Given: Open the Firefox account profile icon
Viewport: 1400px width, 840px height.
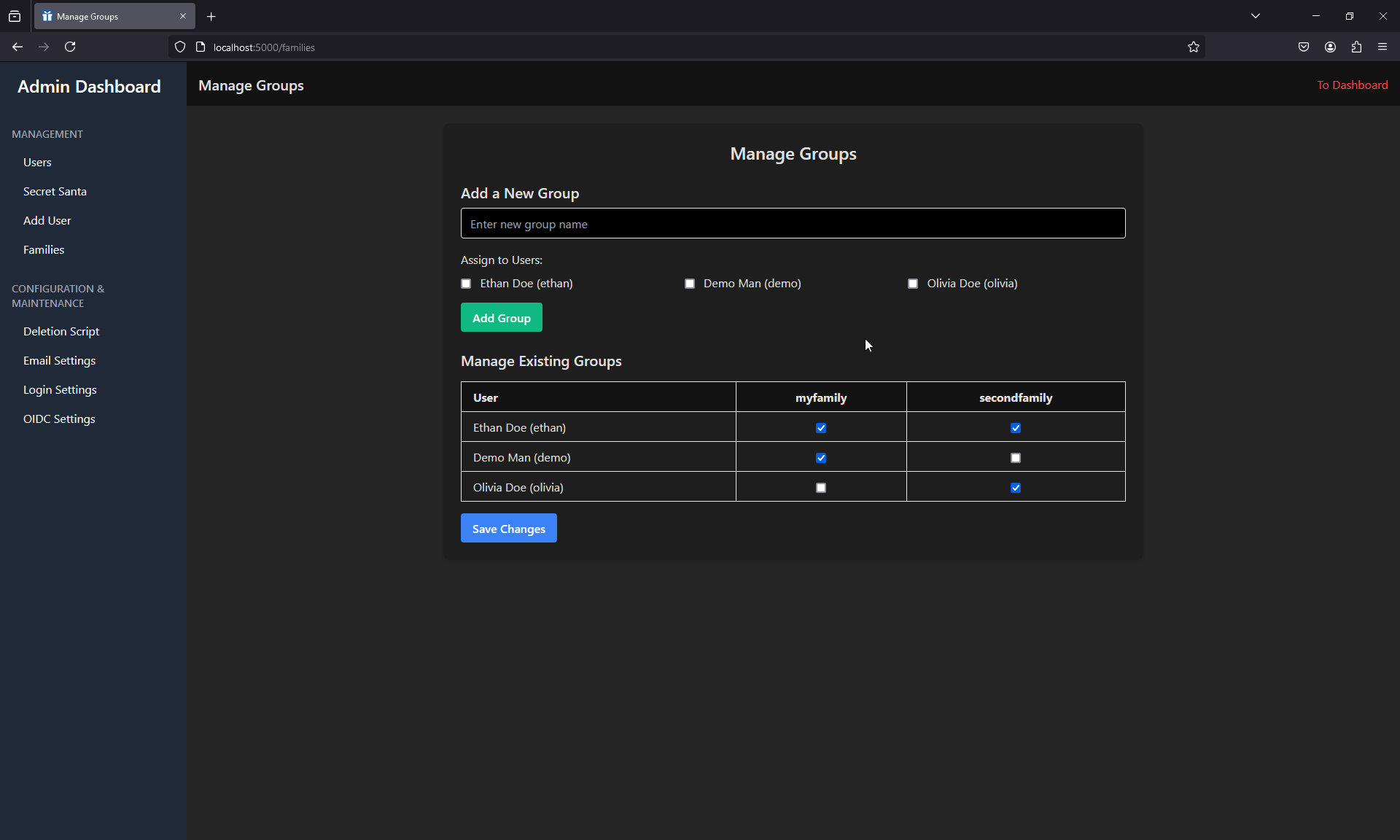Looking at the screenshot, I should pos(1330,47).
